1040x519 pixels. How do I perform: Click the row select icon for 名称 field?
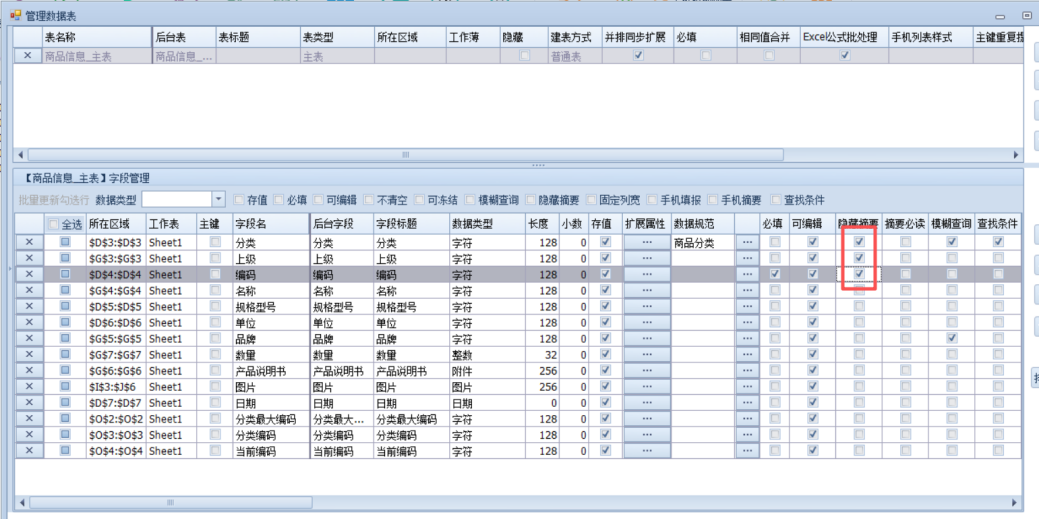click(x=65, y=290)
